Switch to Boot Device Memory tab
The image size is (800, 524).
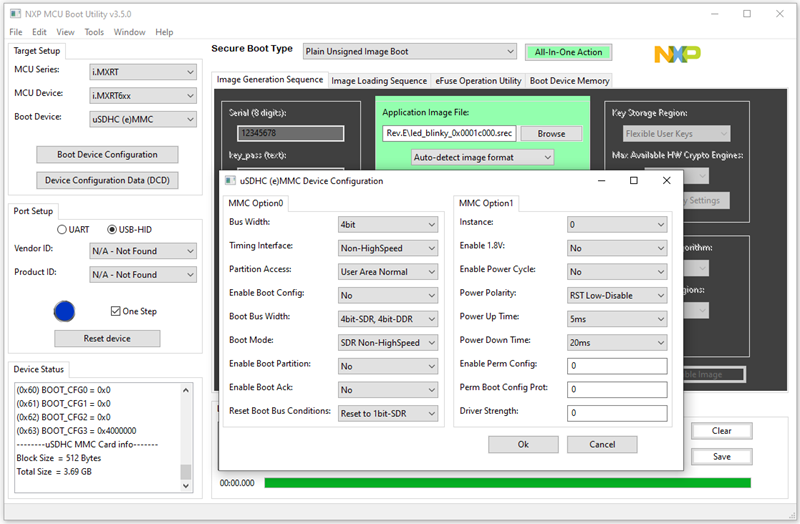pos(569,81)
